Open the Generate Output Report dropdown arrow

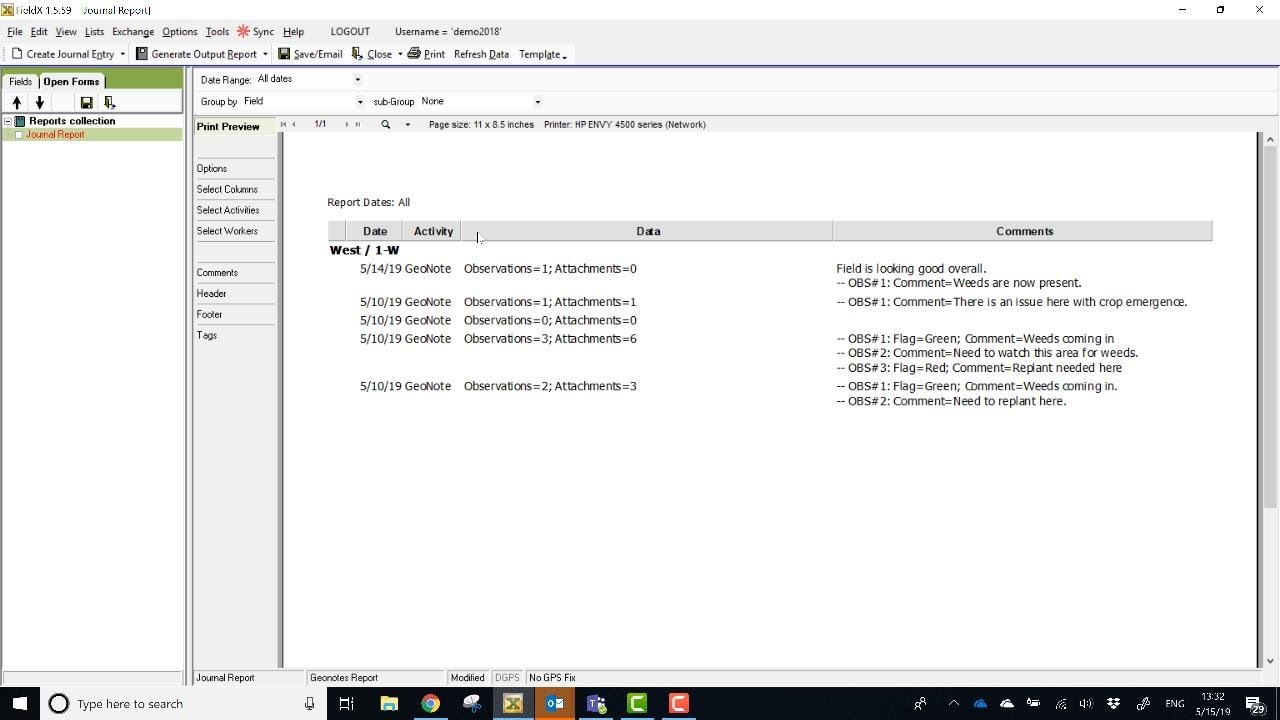click(x=265, y=54)
